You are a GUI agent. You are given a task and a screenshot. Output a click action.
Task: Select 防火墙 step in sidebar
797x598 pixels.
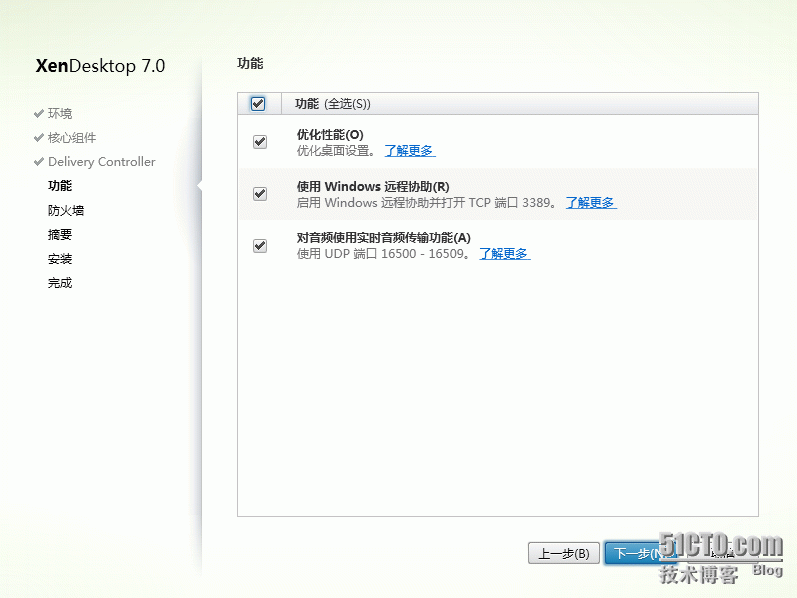click(66, 211)
